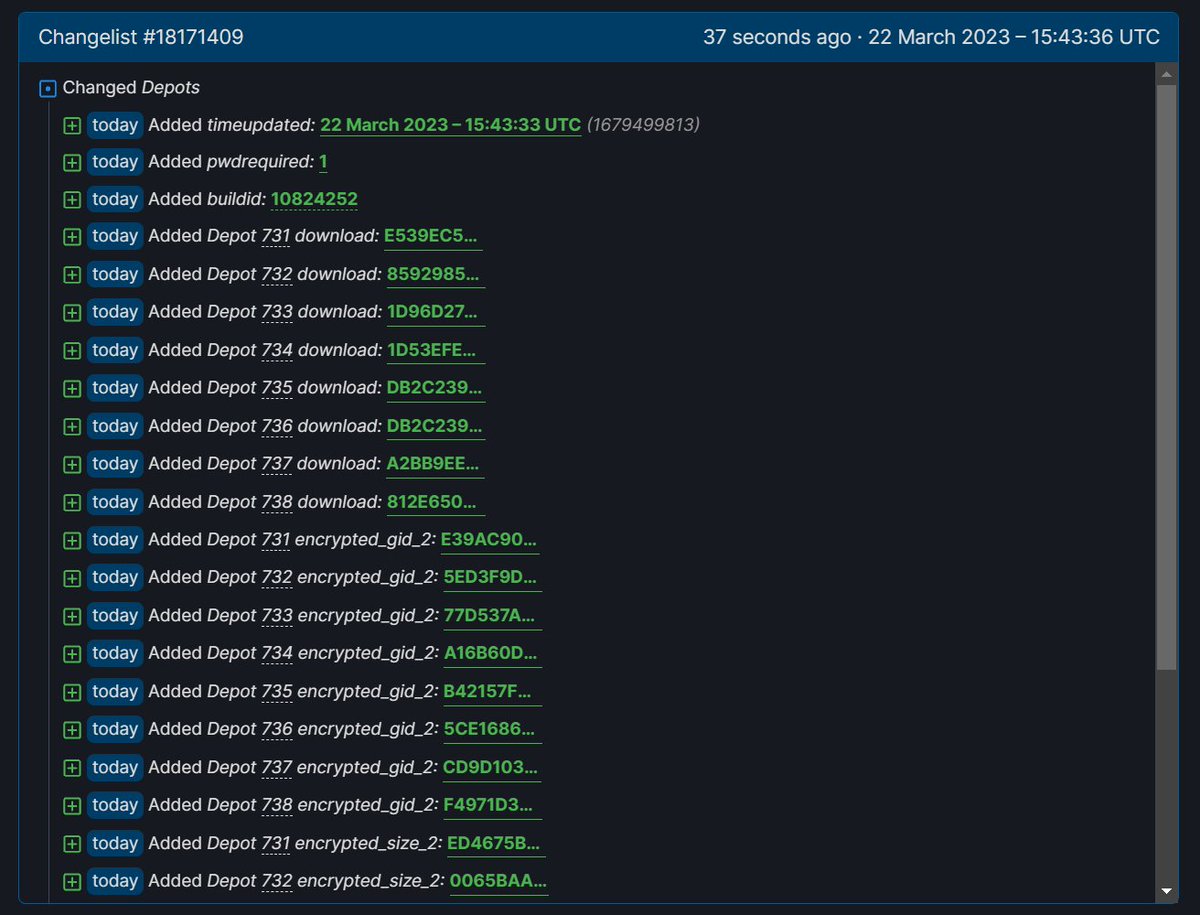Open depot 734 link in download row

[x=277, y=351]
